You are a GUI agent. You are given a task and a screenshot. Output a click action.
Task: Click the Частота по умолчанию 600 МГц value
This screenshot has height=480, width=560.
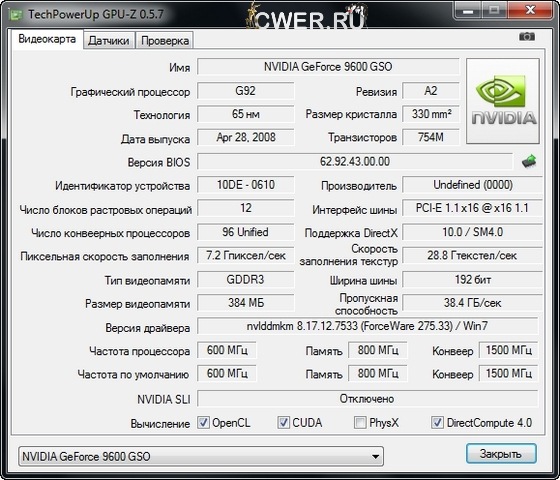coord(227,374)
